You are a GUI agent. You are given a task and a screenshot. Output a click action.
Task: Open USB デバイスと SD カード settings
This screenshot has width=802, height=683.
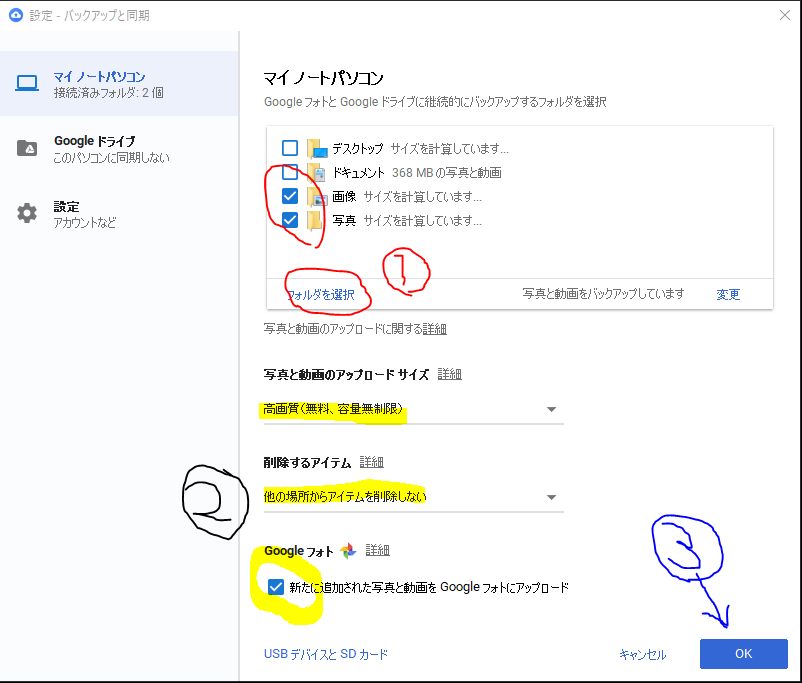tap(325, 653)
